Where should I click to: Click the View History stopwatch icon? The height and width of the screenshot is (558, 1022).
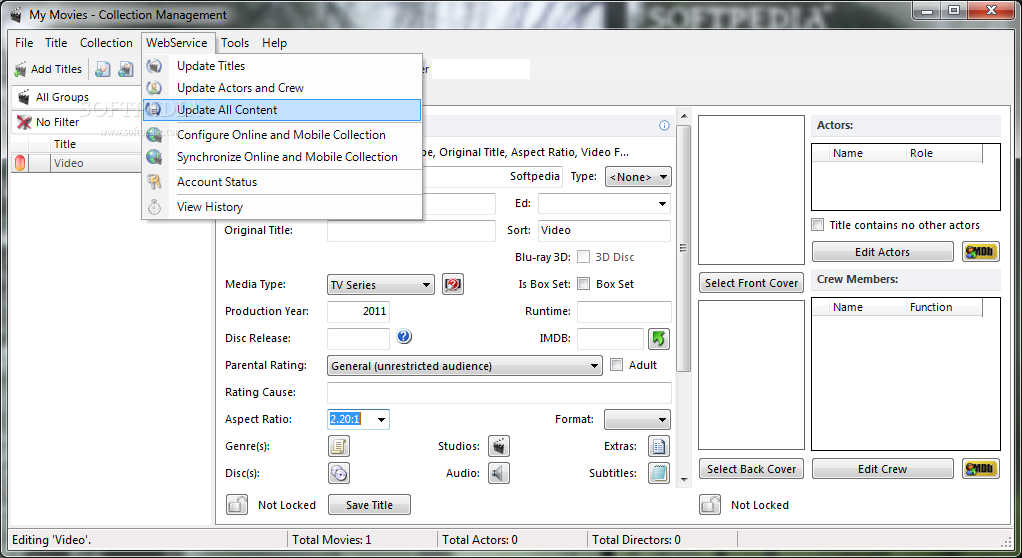click(x=154, y=207)
